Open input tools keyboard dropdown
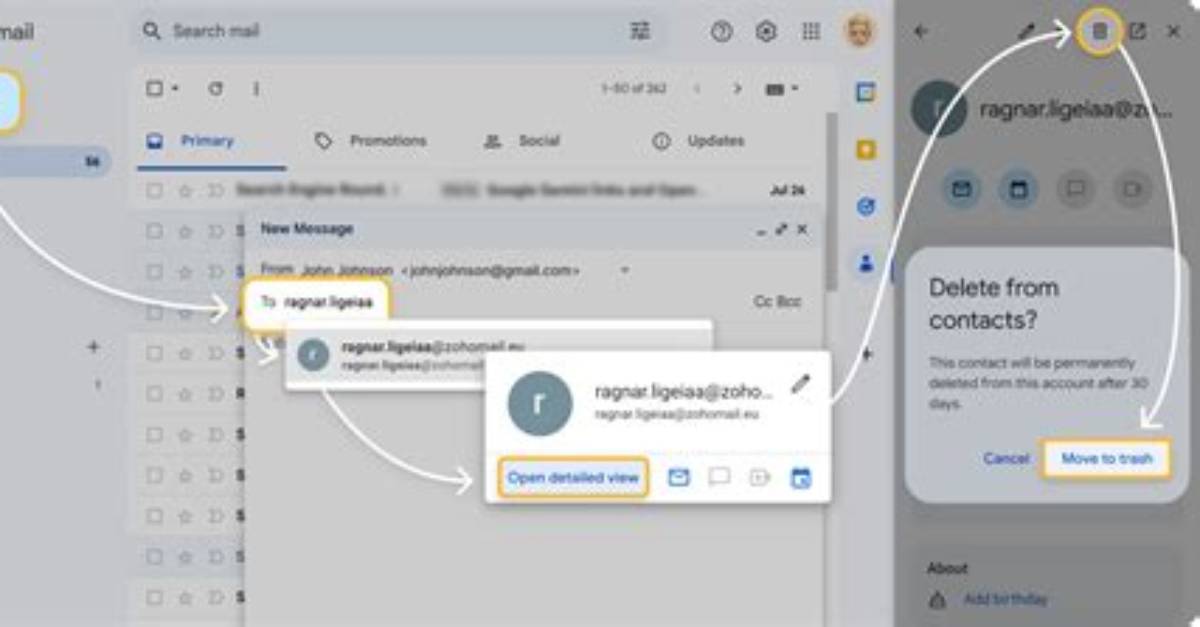This screenshot has width=1200, height=627. [x=782, y=89]
